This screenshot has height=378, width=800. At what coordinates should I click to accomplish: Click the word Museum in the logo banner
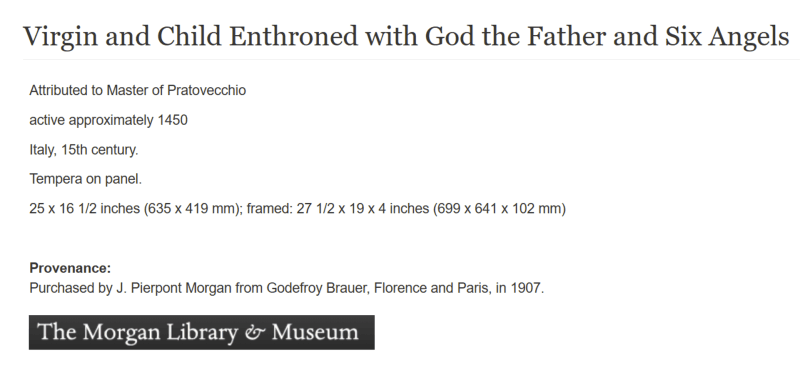tap(315, 332)
